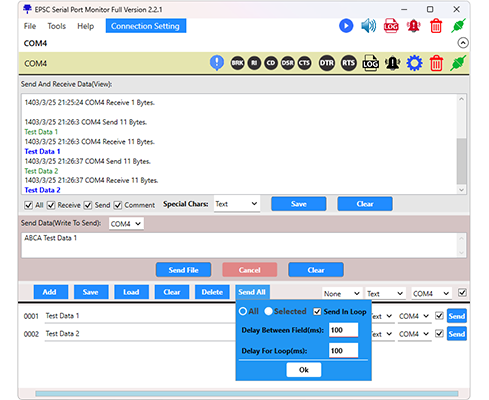The height and width of the screenshot is (400, 489).
Task: Click the red alarm bell icon in top toolbar
Action: point(413,26)
